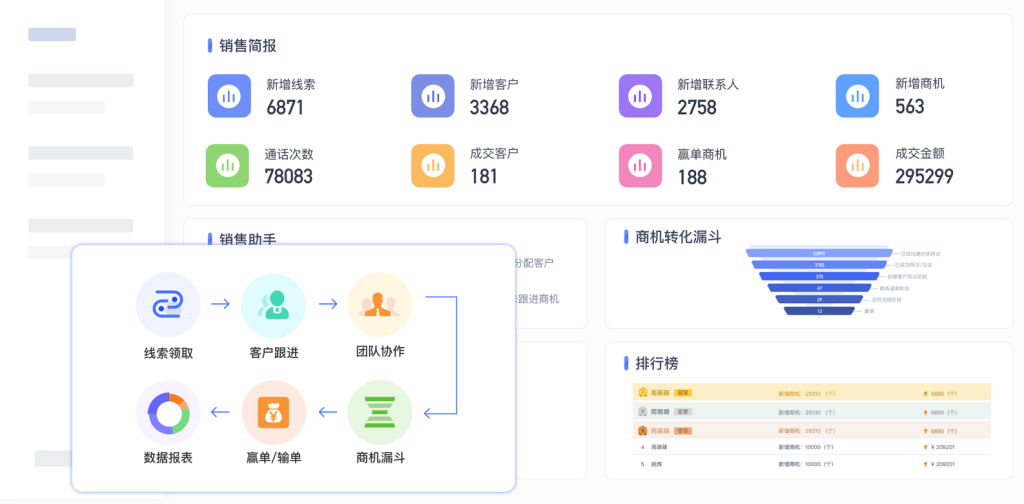This screenshot has height=504, width=1024.
Task: Select the rank 5 leaderboard row
Action: click(x=812, y=464)
